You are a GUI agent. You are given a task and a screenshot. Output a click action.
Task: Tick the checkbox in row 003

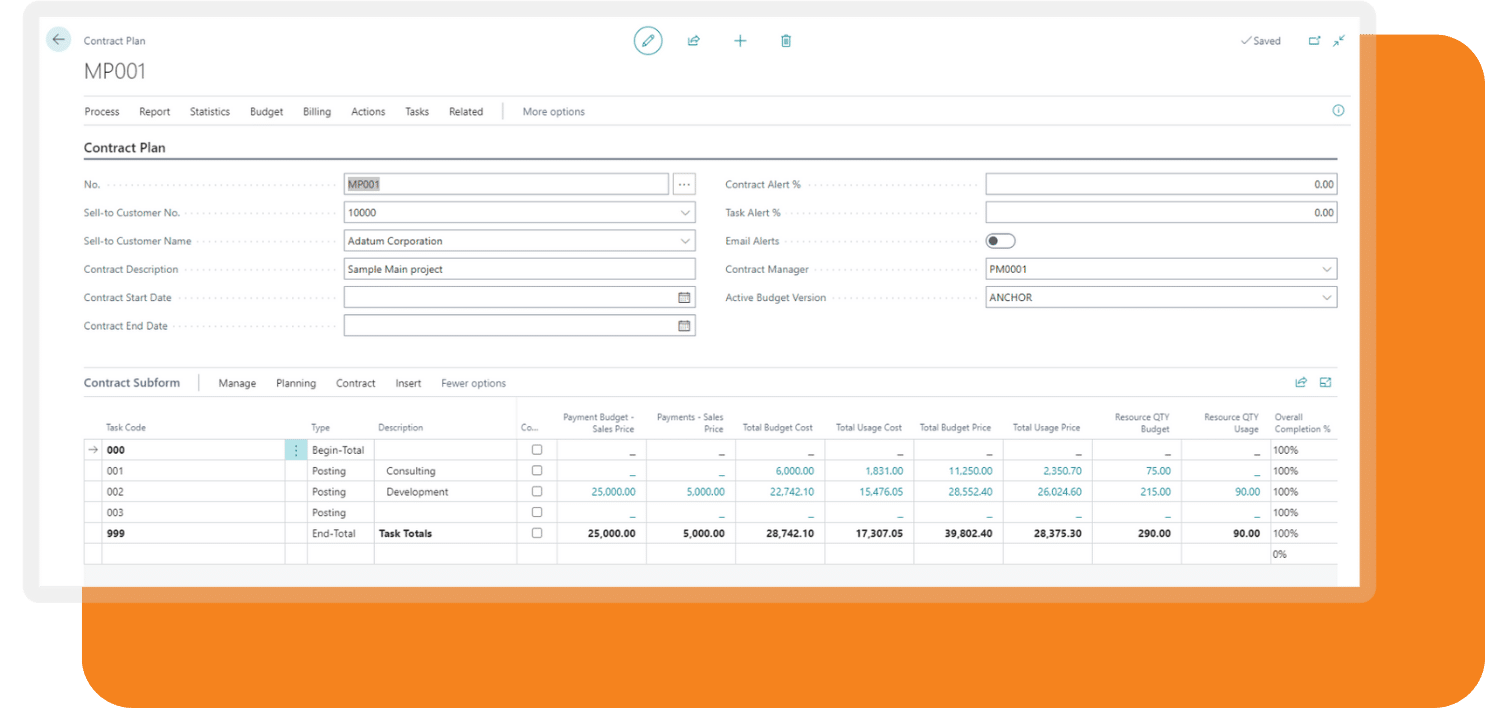(537, 513)
